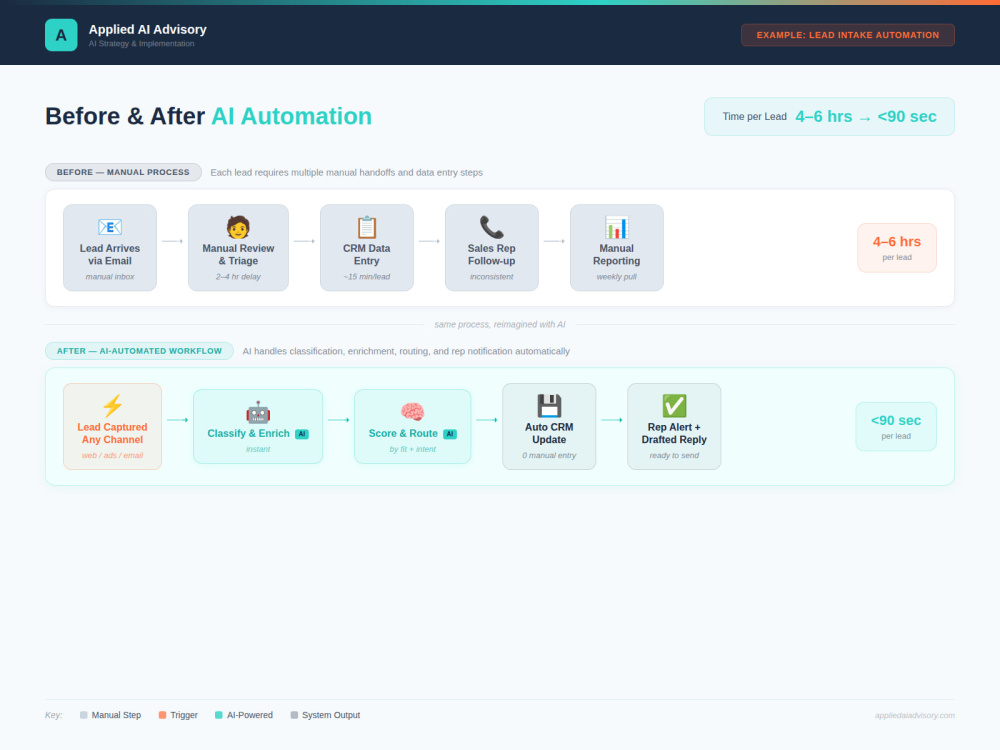The height and width of the screenshot is (750, 1000).
Task: Click the "Classify & Enrich" title text
Action: [x=249, y=434]
